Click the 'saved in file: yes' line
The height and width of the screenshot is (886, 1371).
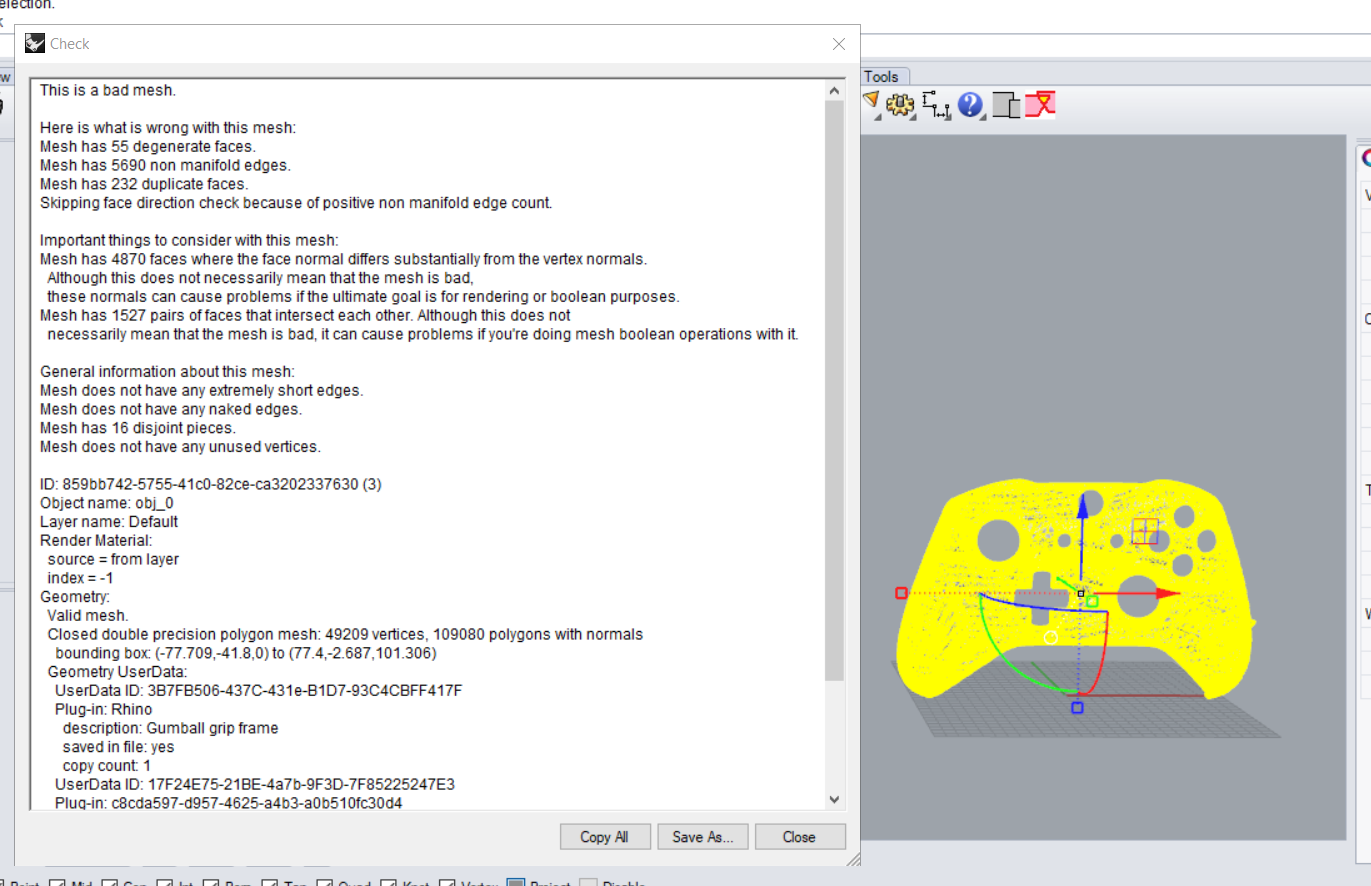coord(118,747)
